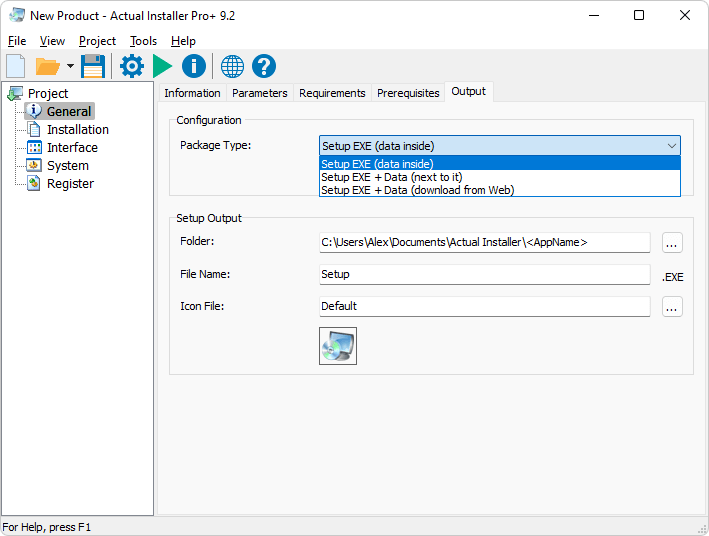Click the blue question mark help icon
The image size is (709, 536).
(x=264, y=66)
